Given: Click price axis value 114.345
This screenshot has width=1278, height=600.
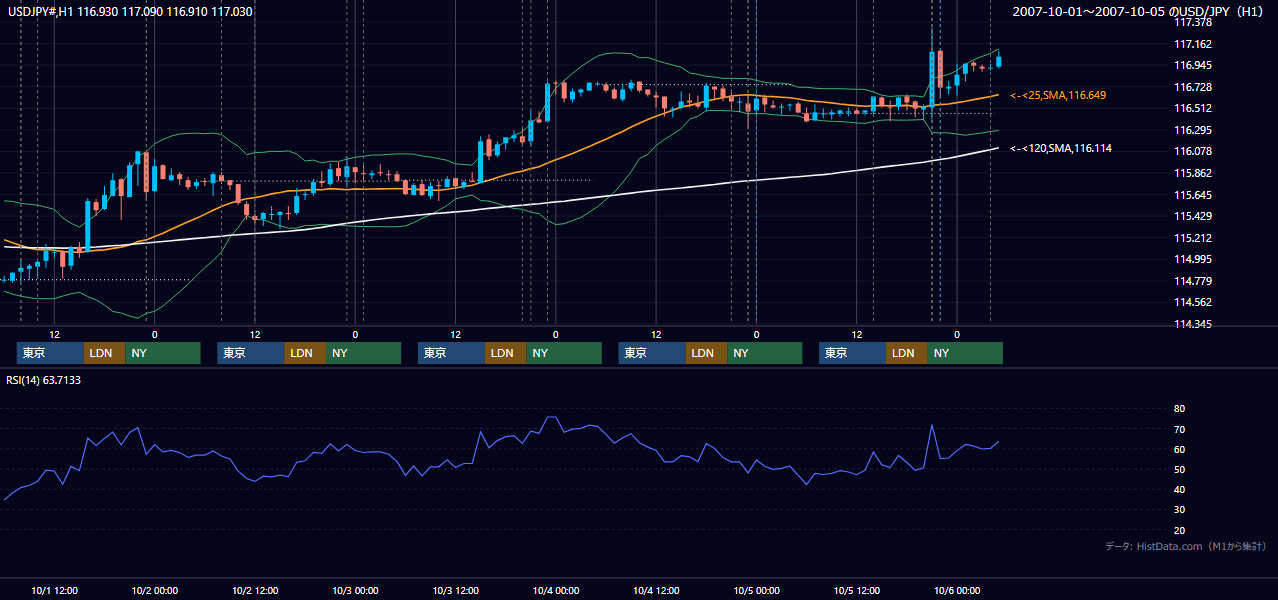Looking at the screenshot, I should tap(1192, 324).
